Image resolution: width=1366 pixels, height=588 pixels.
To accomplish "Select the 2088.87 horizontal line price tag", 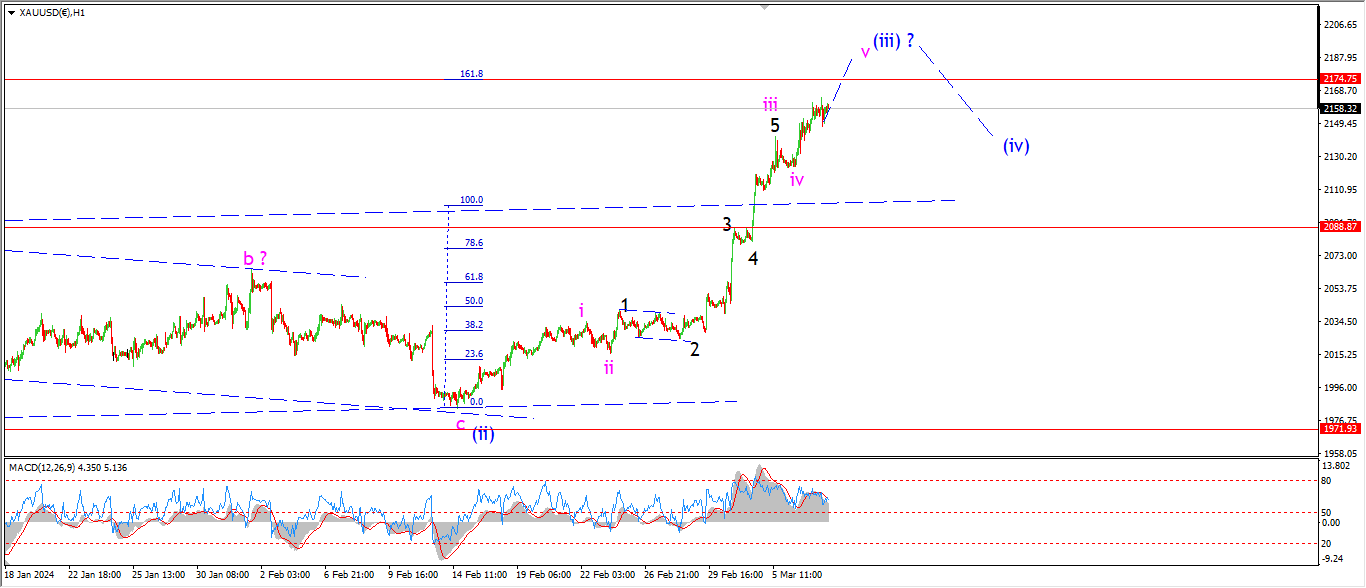I will click(1339, 227).
